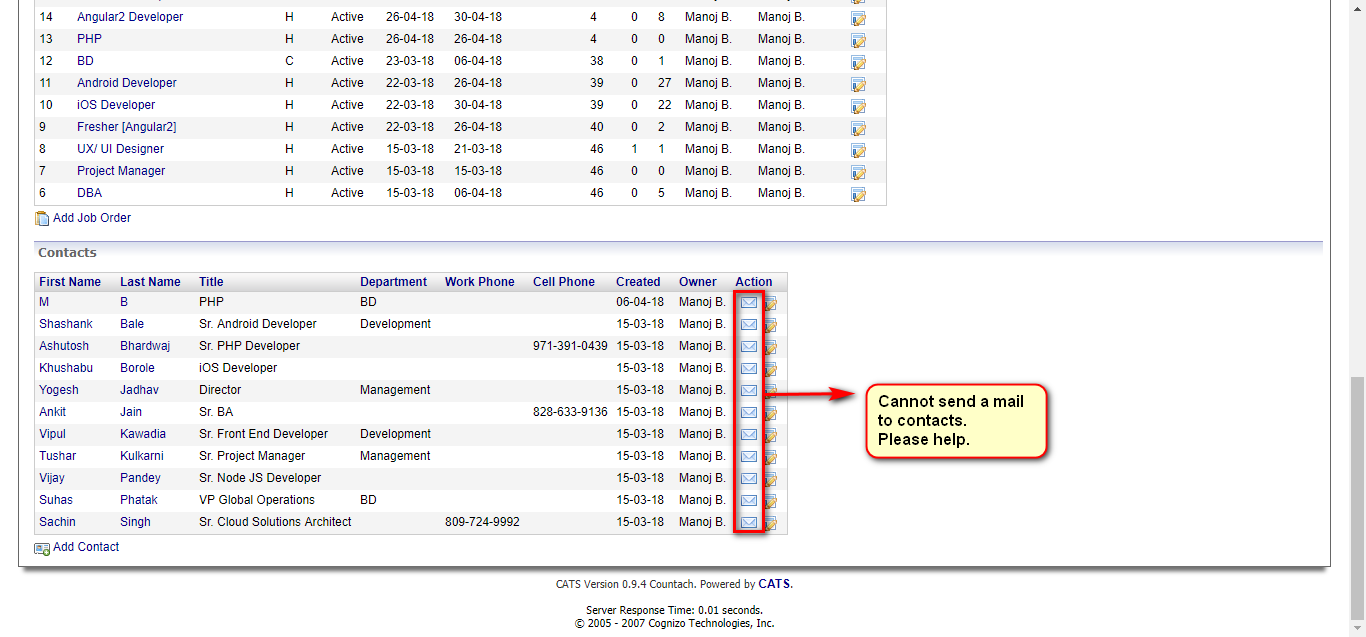Click the email icon for Shashank Bale
The width and height of the screenshot is (1366, 637).
pos(748,324)
